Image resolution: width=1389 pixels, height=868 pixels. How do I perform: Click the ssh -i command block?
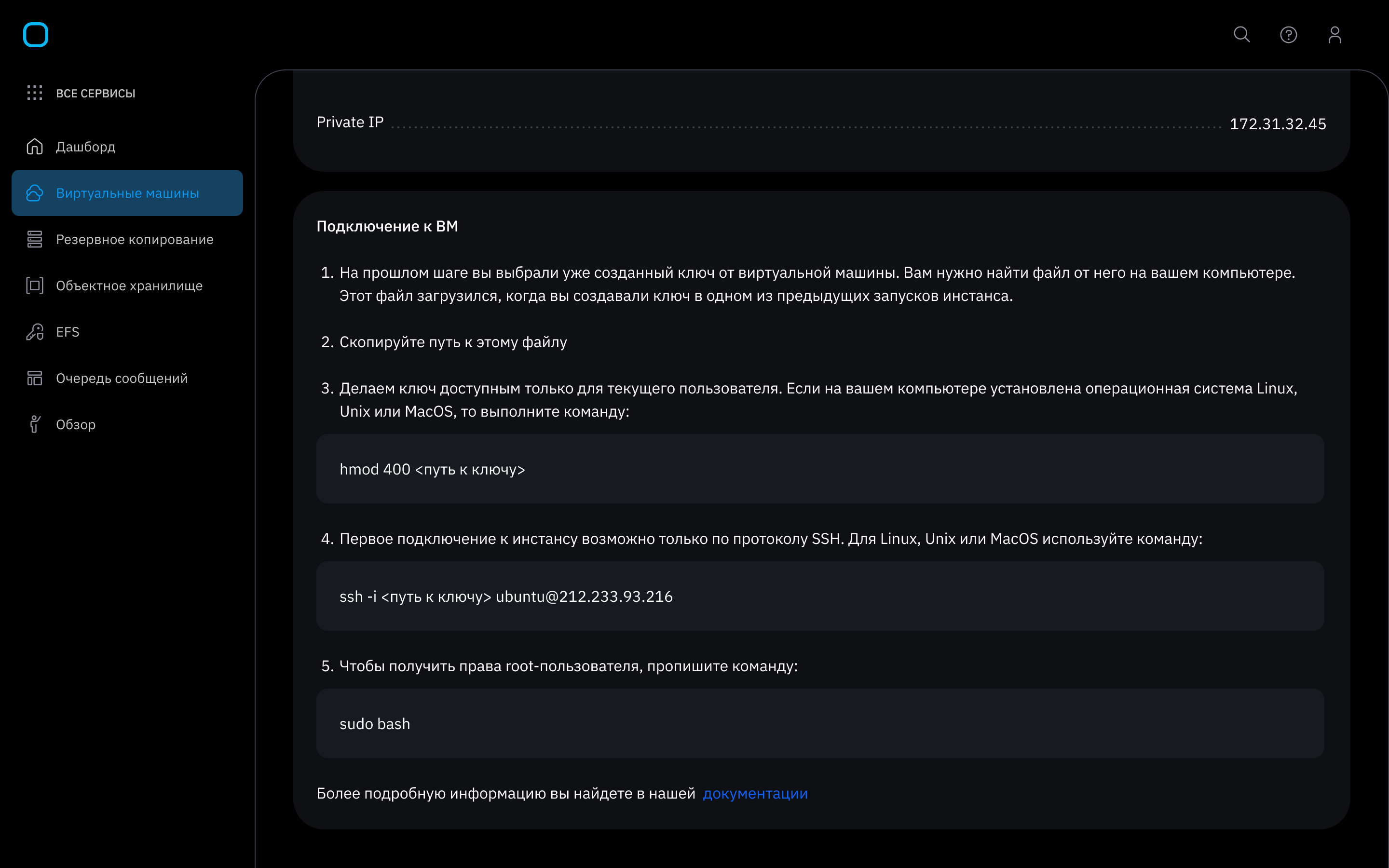coord(819,596)
